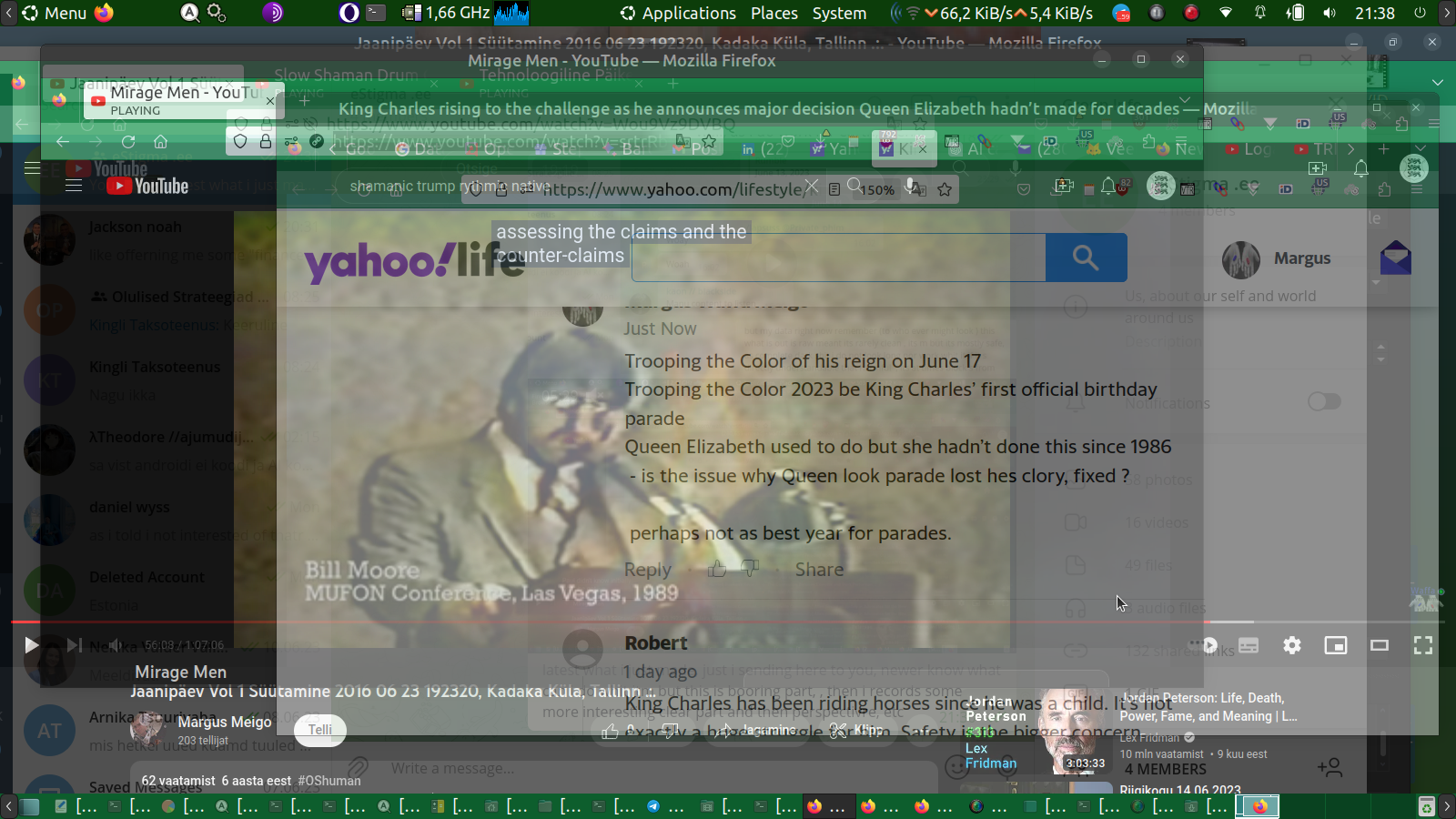Select the #OShuman hashtag
The height and width of the screenshot is (819, 1456).
329,781
